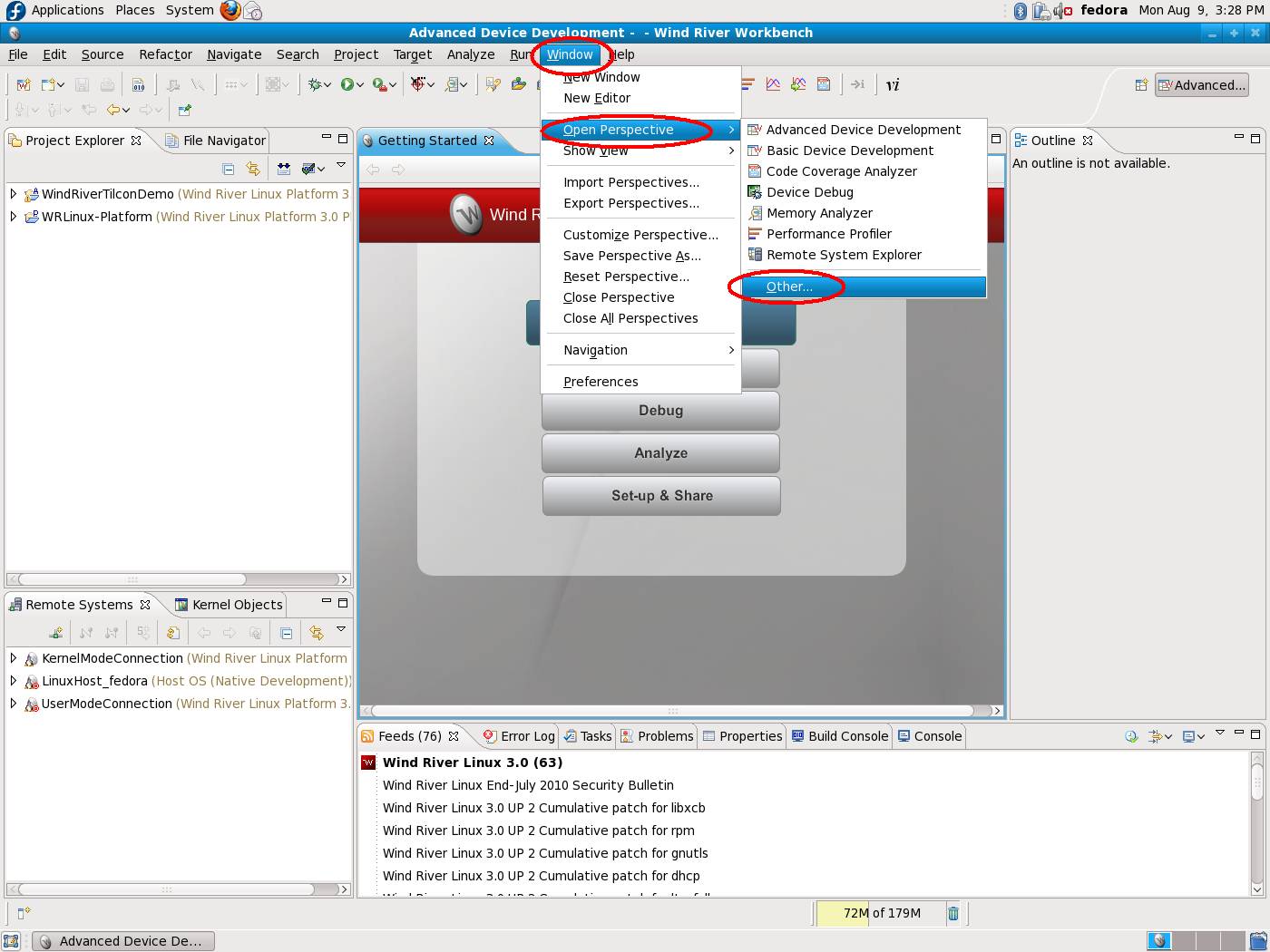
Task: Switch to the Kernel Objects tab
Action: [229, 605]
